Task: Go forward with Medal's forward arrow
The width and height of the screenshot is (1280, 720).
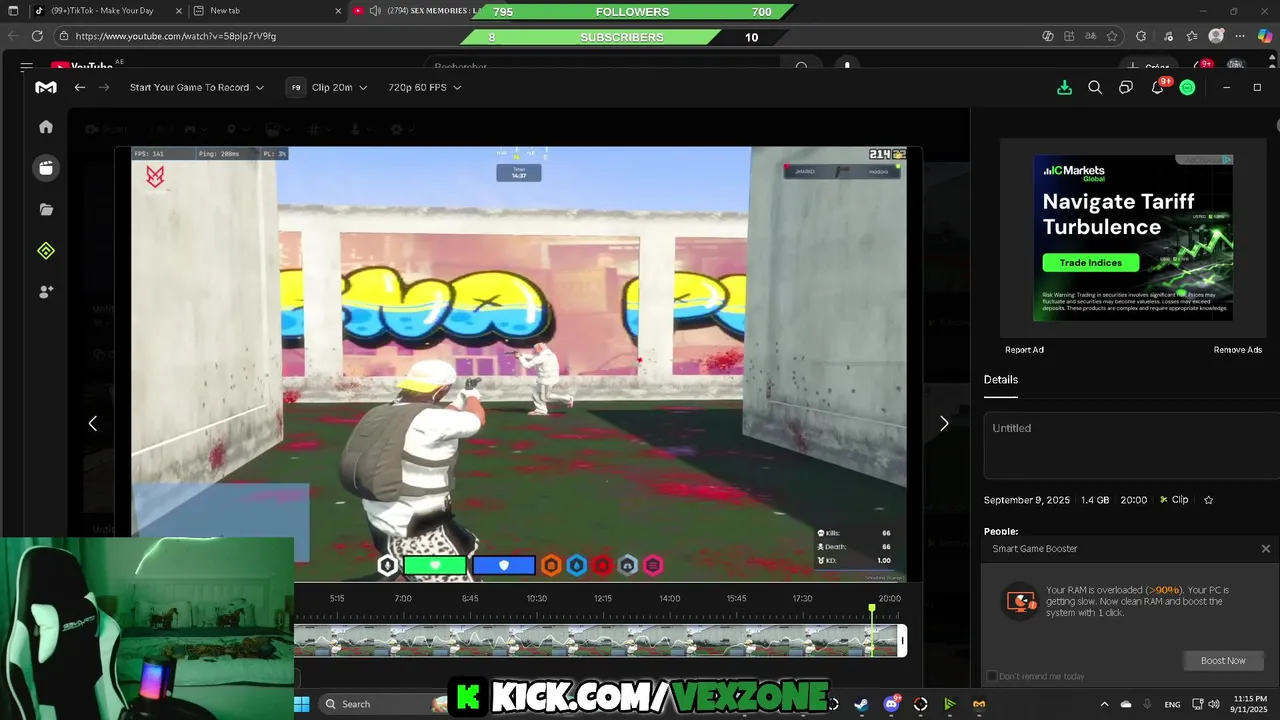Action: [104, 87]
